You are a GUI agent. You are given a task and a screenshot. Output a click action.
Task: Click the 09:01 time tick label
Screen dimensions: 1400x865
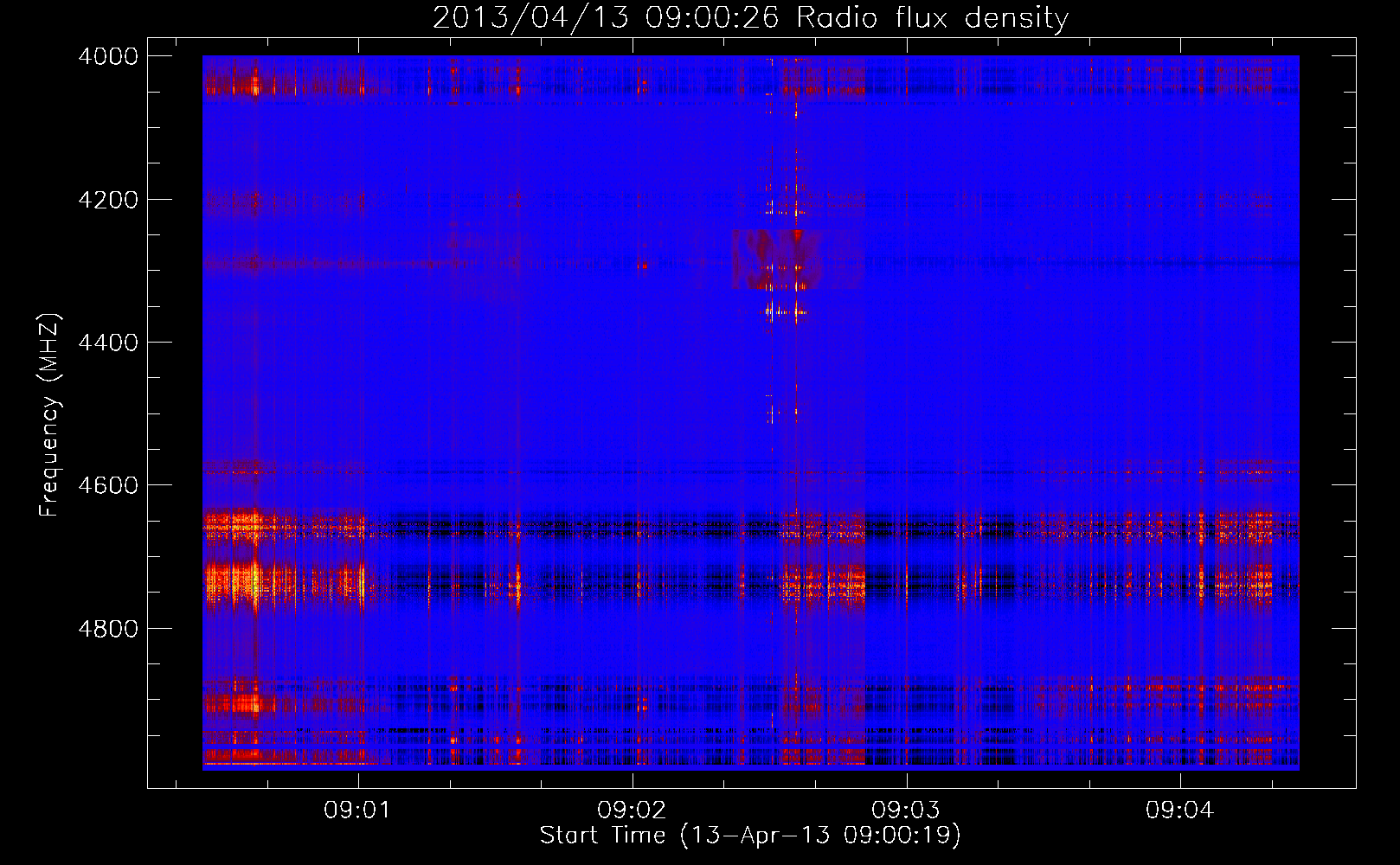click(357, 811)
